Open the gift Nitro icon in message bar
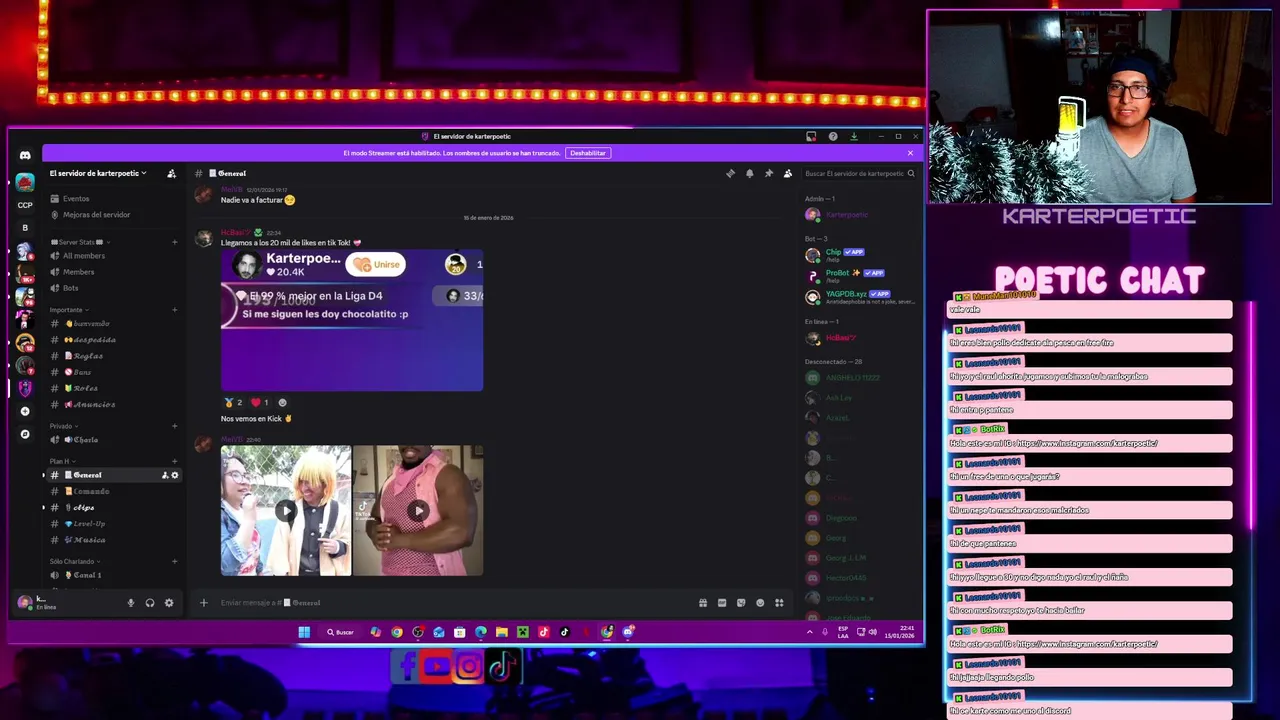 [x=703, y=603]
